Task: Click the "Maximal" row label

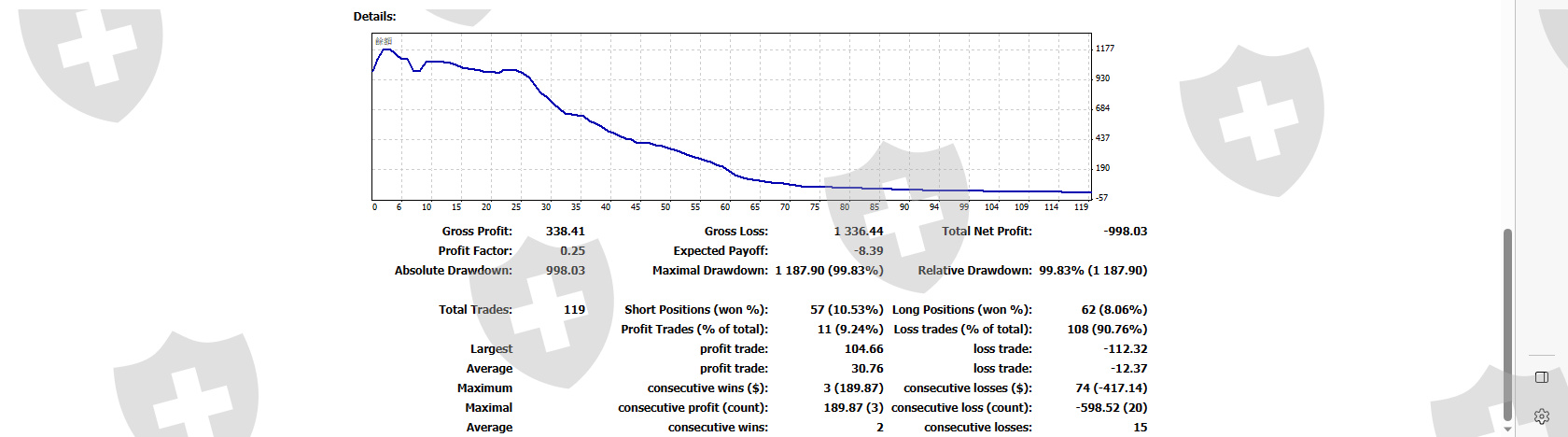Action: pos(489,408)
